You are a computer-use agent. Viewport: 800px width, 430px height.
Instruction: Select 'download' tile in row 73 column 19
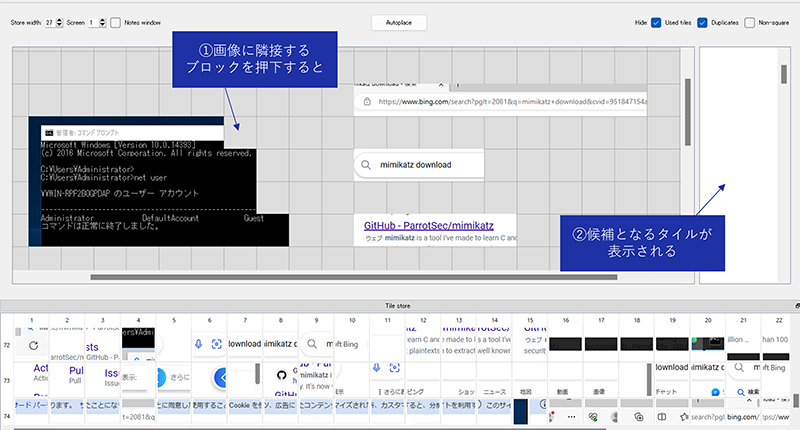point(672,380)
